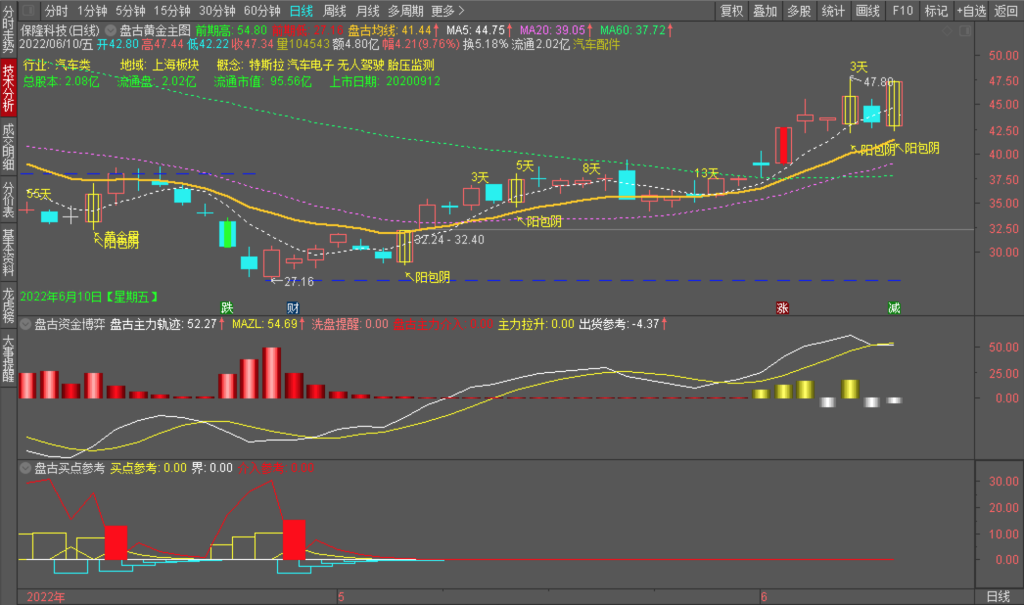Toggle 多股 multi-stock view
This screenshot has width=1024, height=605.
[798, 11]
